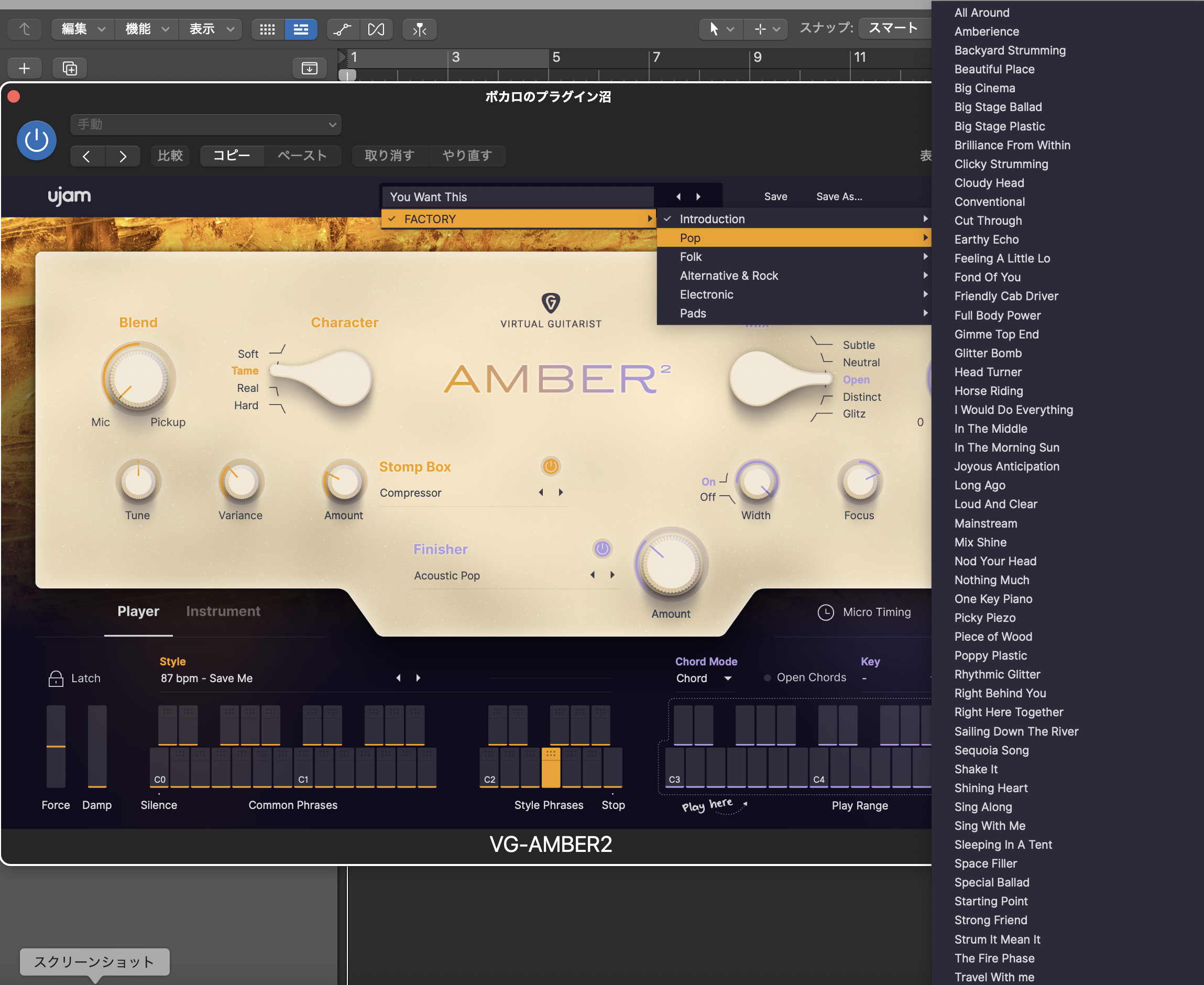Click next Finisher effect arrow
This screenshot has width=1204, height=985.
click(x=612, y=575)
